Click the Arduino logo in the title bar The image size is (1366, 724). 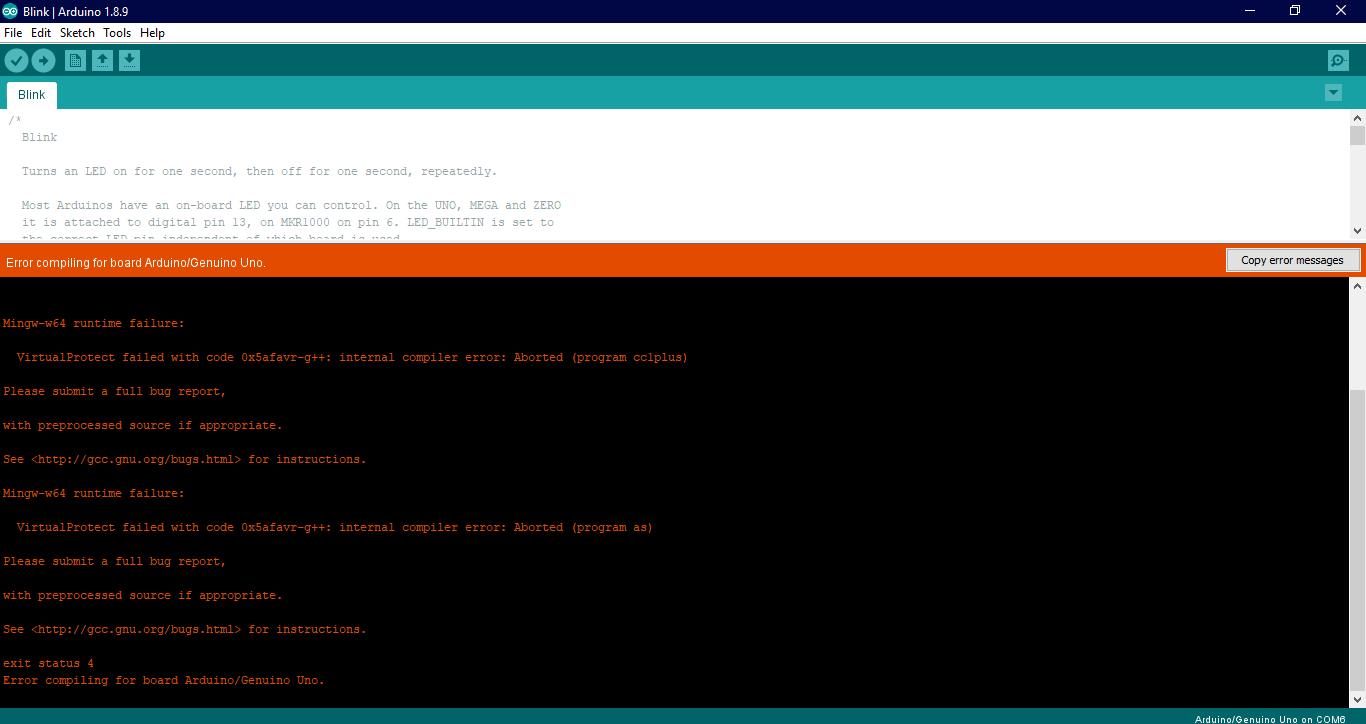[x=10, y=10]
